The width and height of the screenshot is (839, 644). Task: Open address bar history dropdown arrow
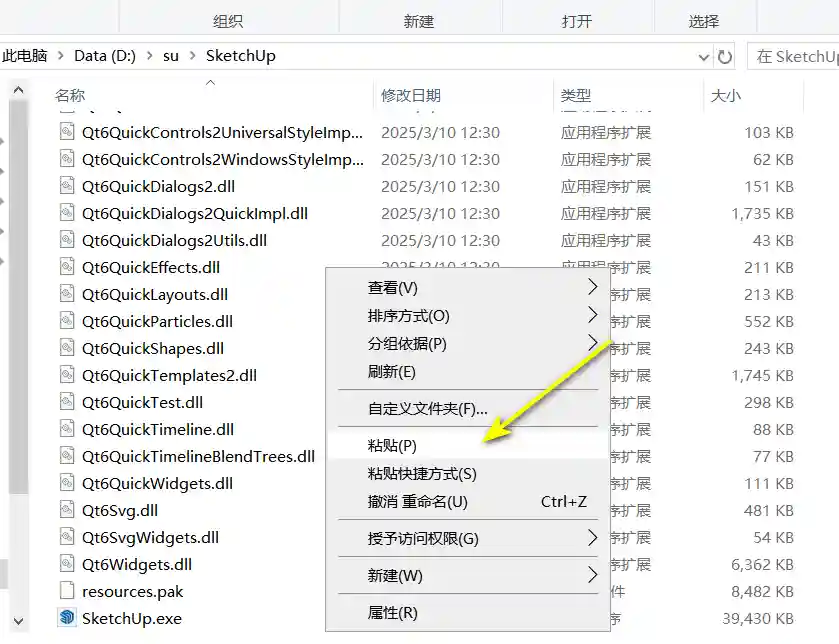pyautogui.click(x=703, y=57)
